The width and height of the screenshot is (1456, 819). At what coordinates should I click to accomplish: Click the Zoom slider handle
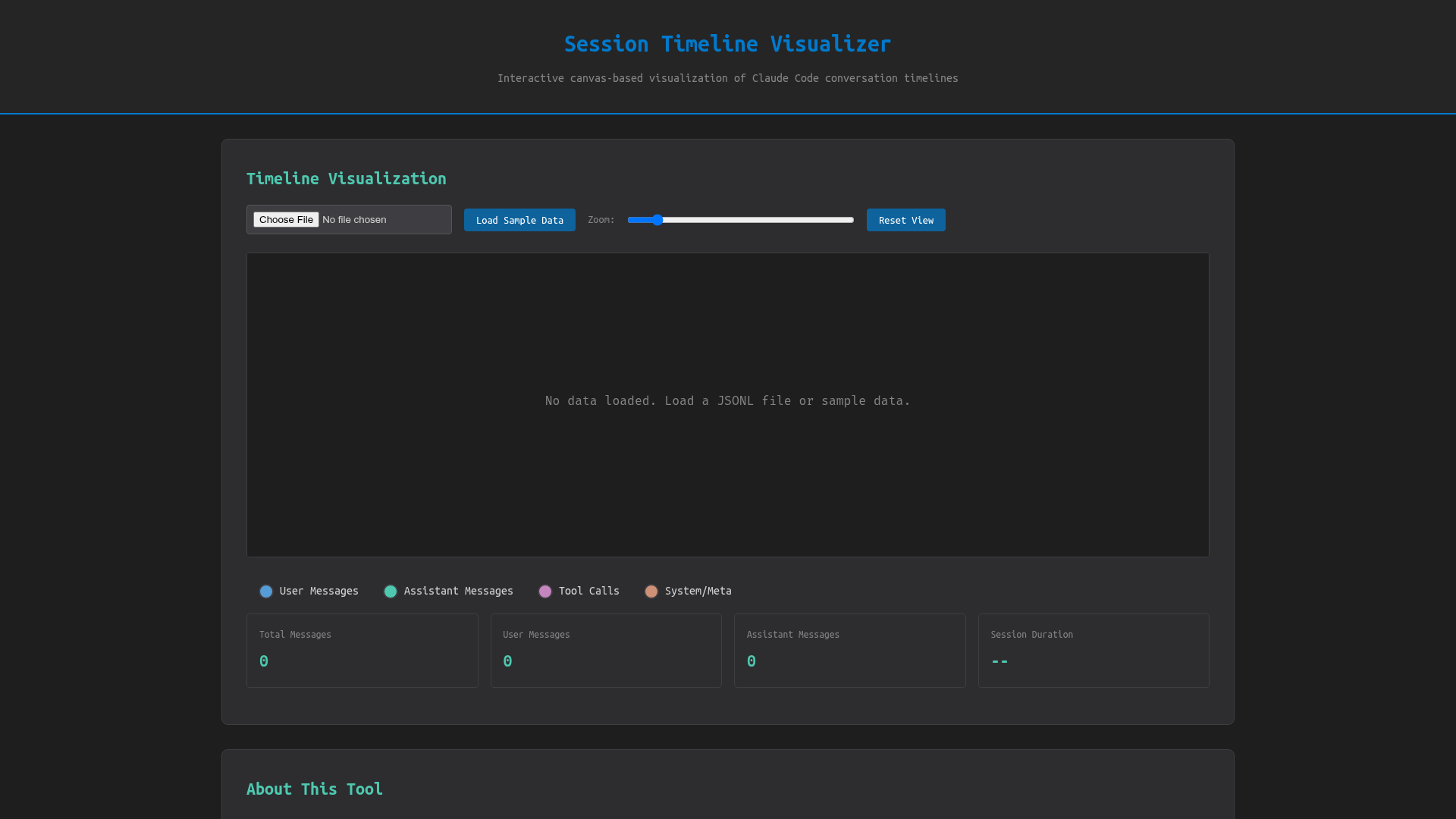(657, 221)
